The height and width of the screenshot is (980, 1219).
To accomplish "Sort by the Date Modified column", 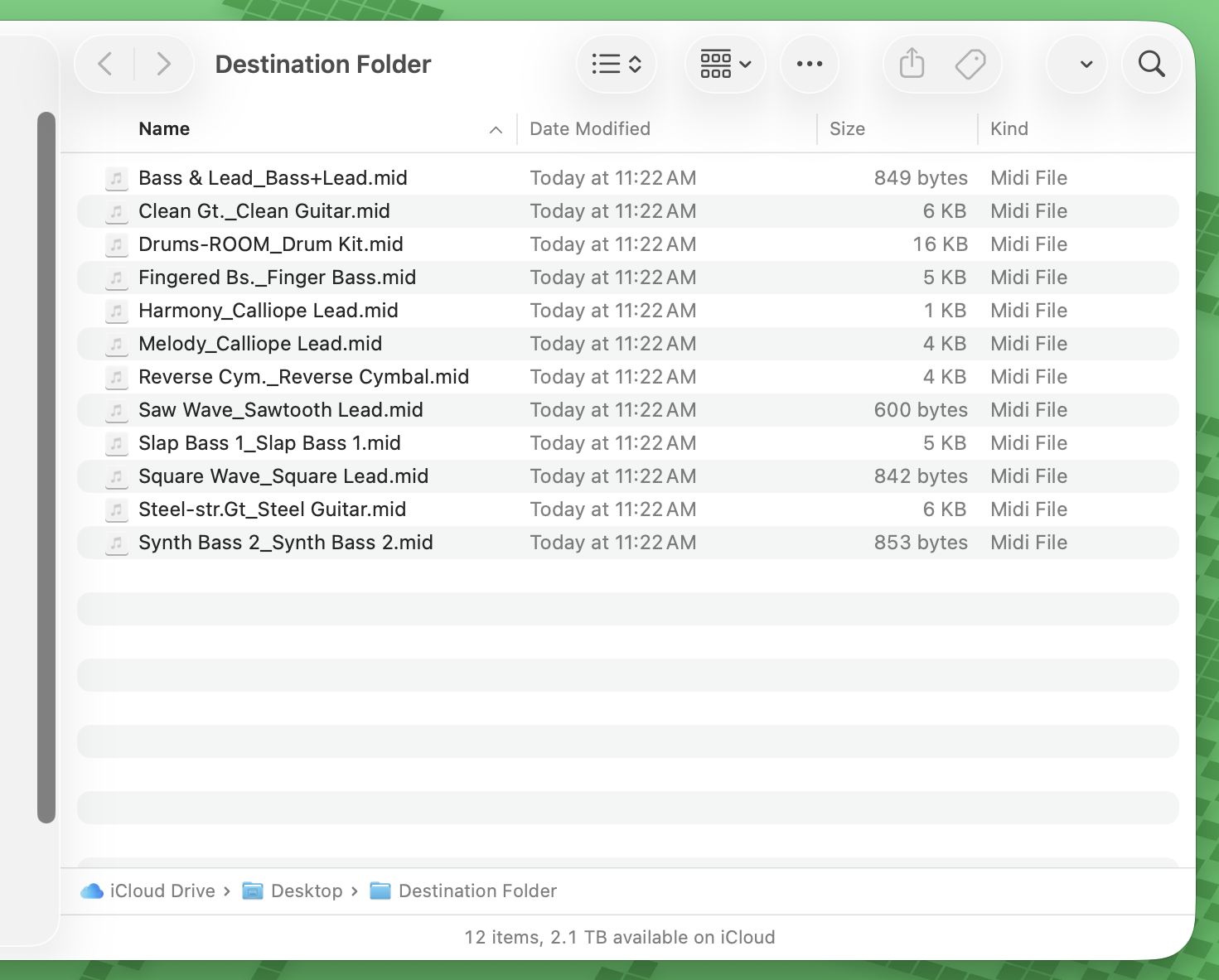I will [589, 128].
